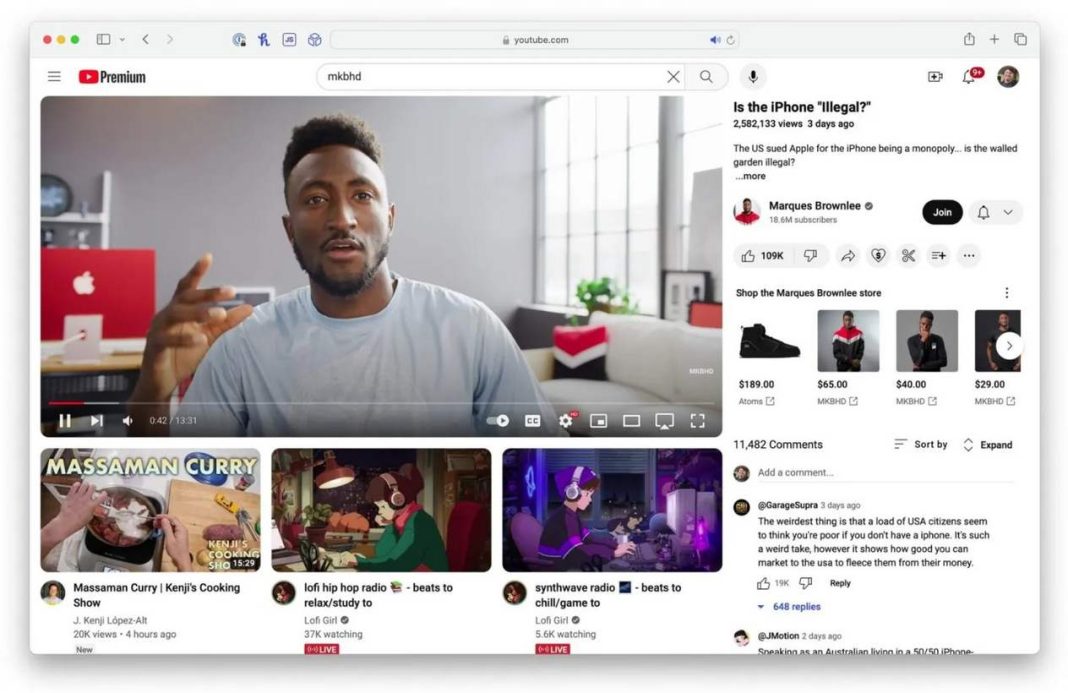Mute the video volume

coord(127,421)
